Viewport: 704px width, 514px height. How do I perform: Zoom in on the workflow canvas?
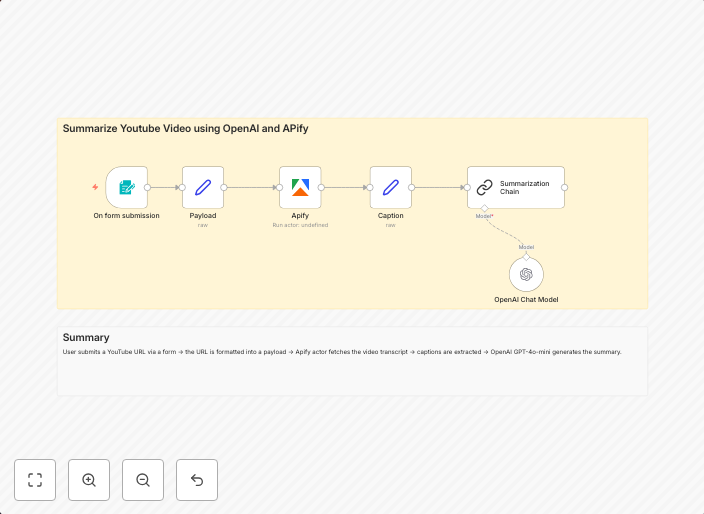pos(89,480)
